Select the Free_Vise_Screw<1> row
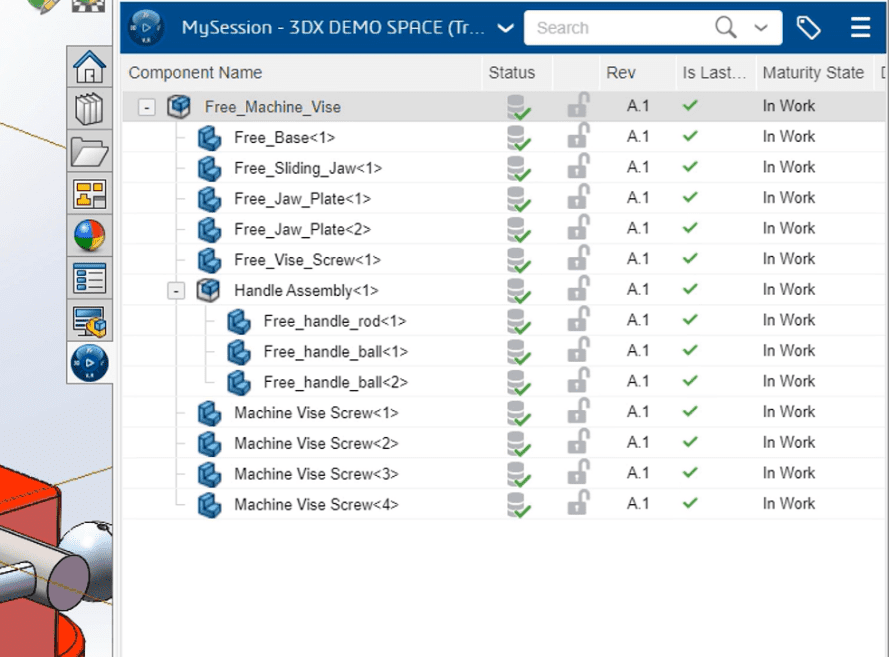Screen dimensions: 889x657 (x=504, y=260)
